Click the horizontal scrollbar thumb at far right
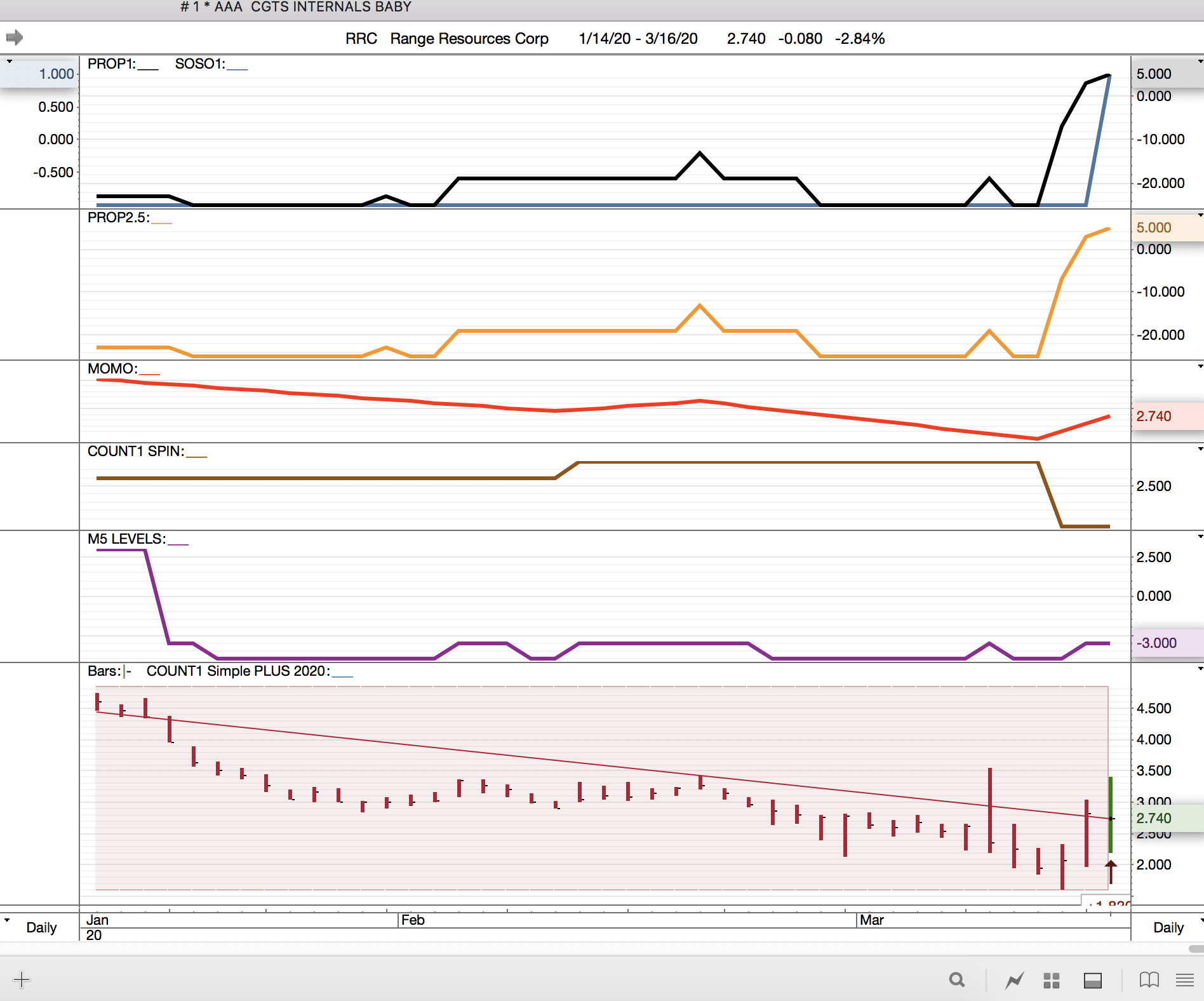This screenshot has height=1001, width=1204. pos(1196,949)
